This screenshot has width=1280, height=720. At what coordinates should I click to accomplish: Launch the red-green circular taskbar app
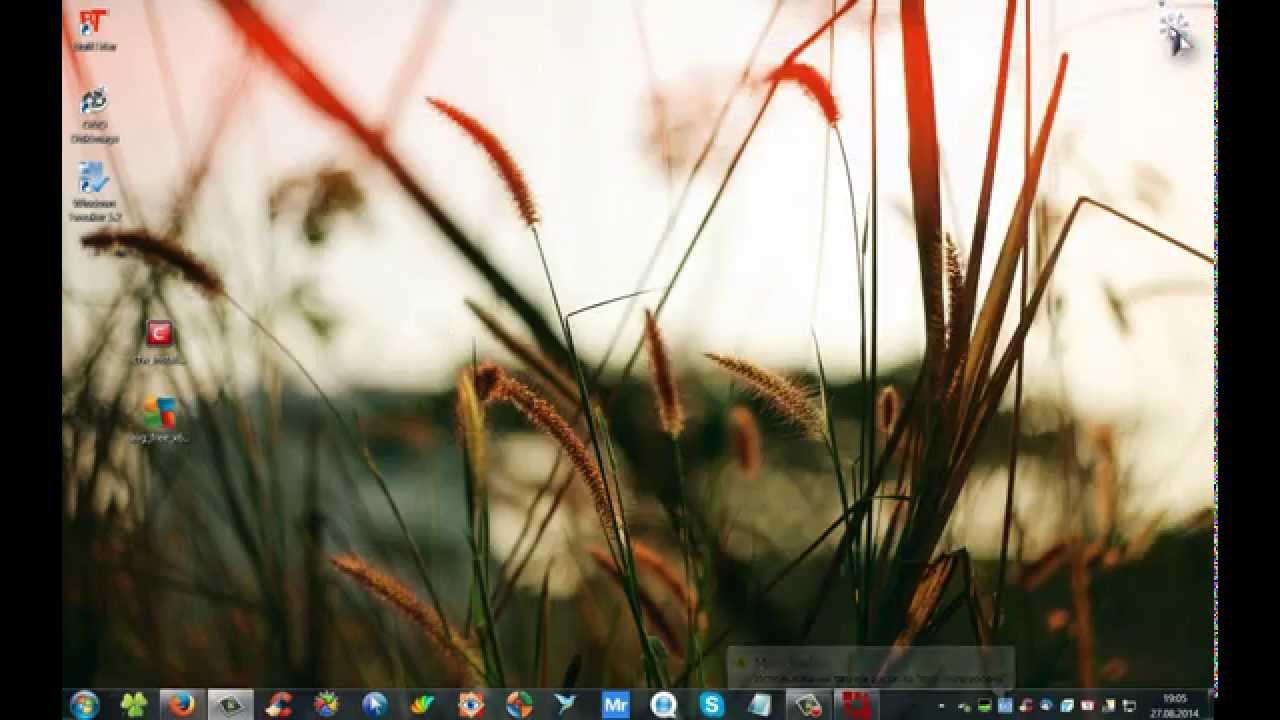[x=519, y=705]
